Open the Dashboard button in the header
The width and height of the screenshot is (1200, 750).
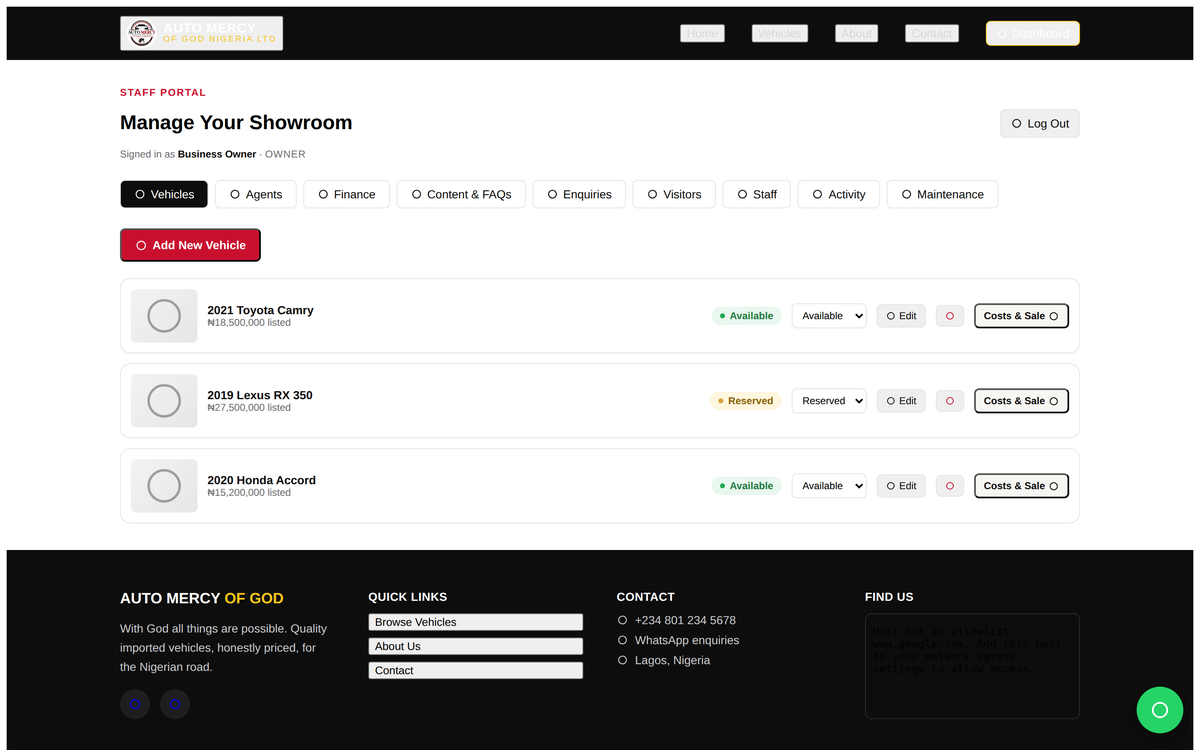[1033, 33]
